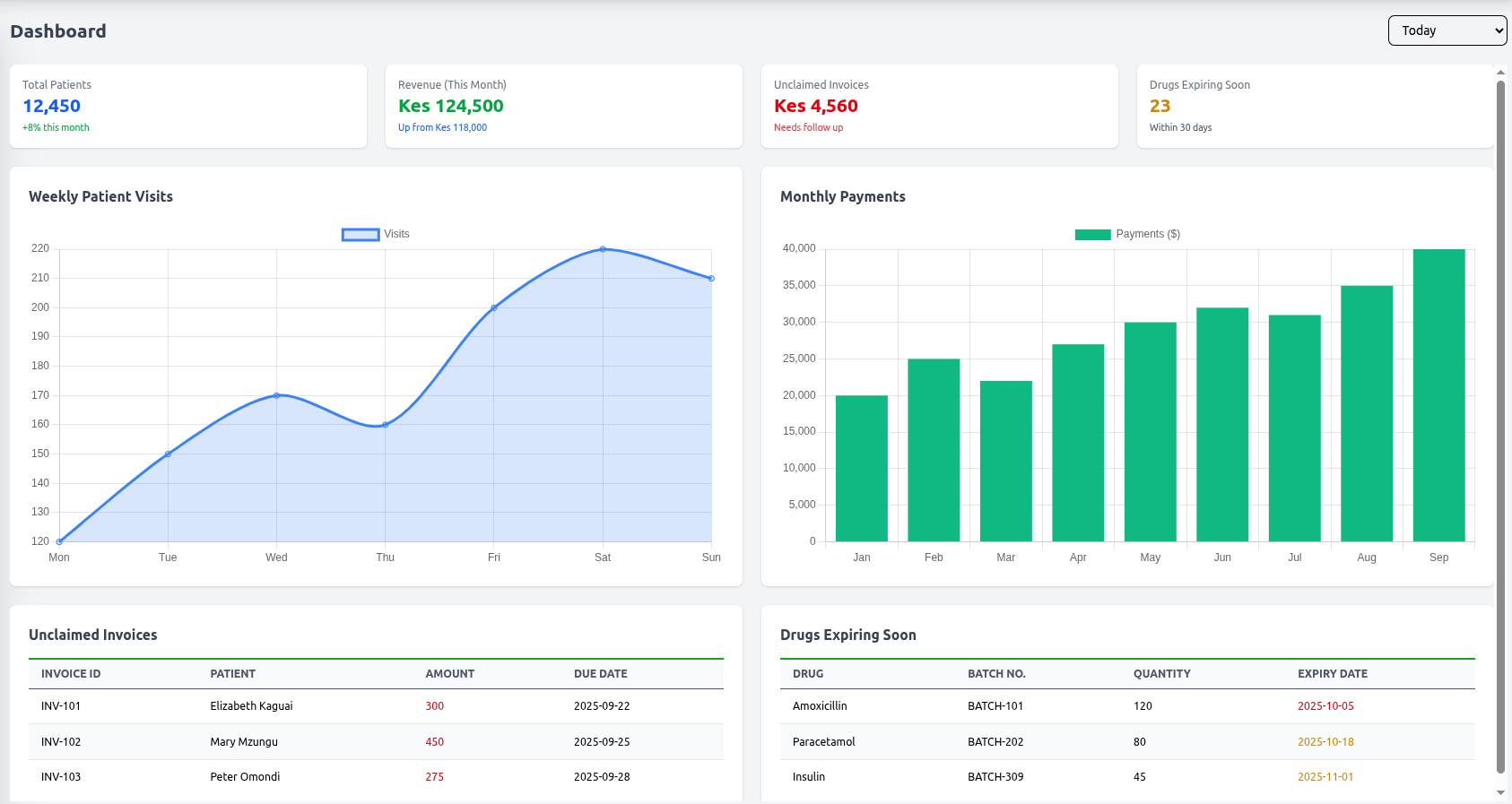This screenshot has width=1512, height=804.
Task: Click Up from Kes 118,000 text
Action: coord(442,127)
